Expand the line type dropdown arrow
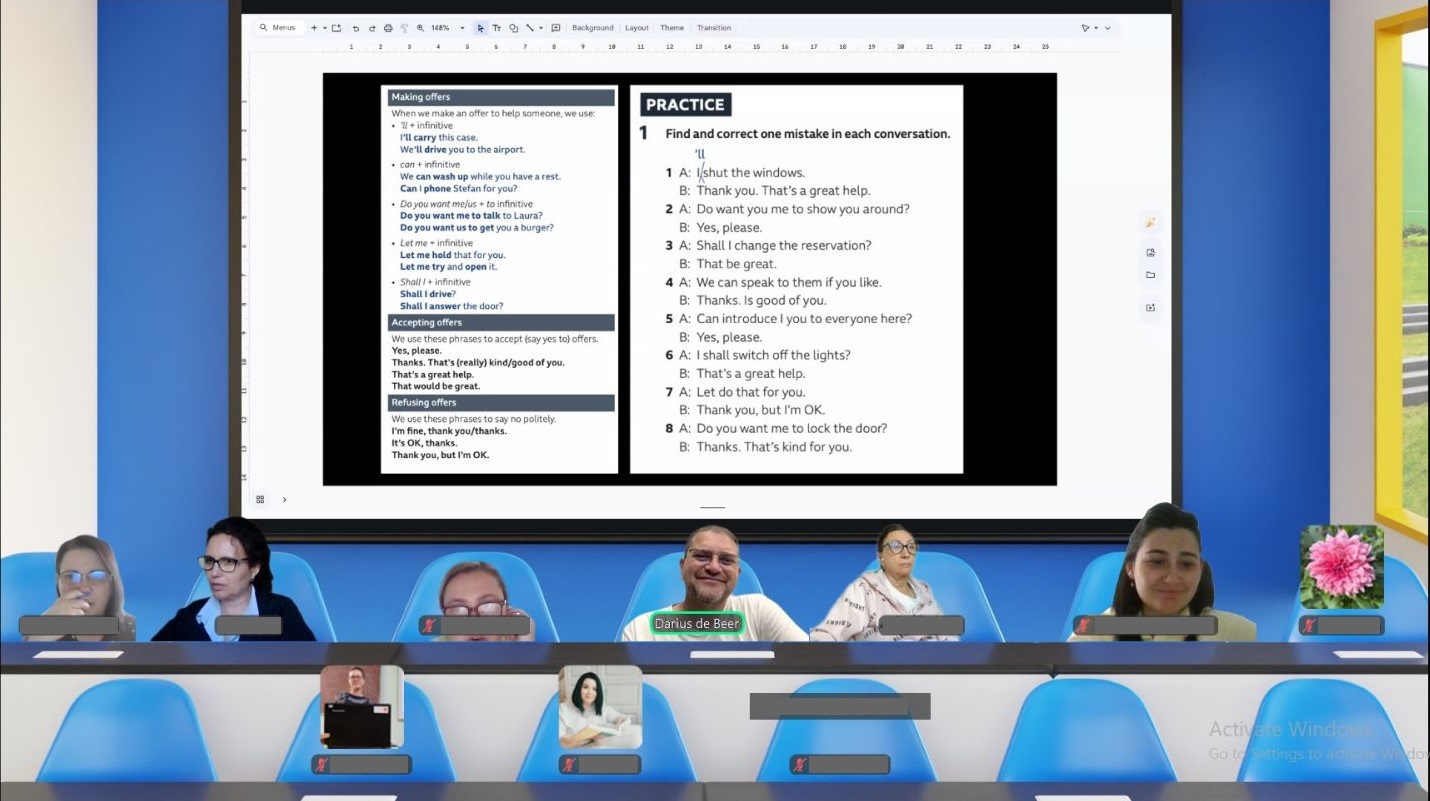 point(541,28)
